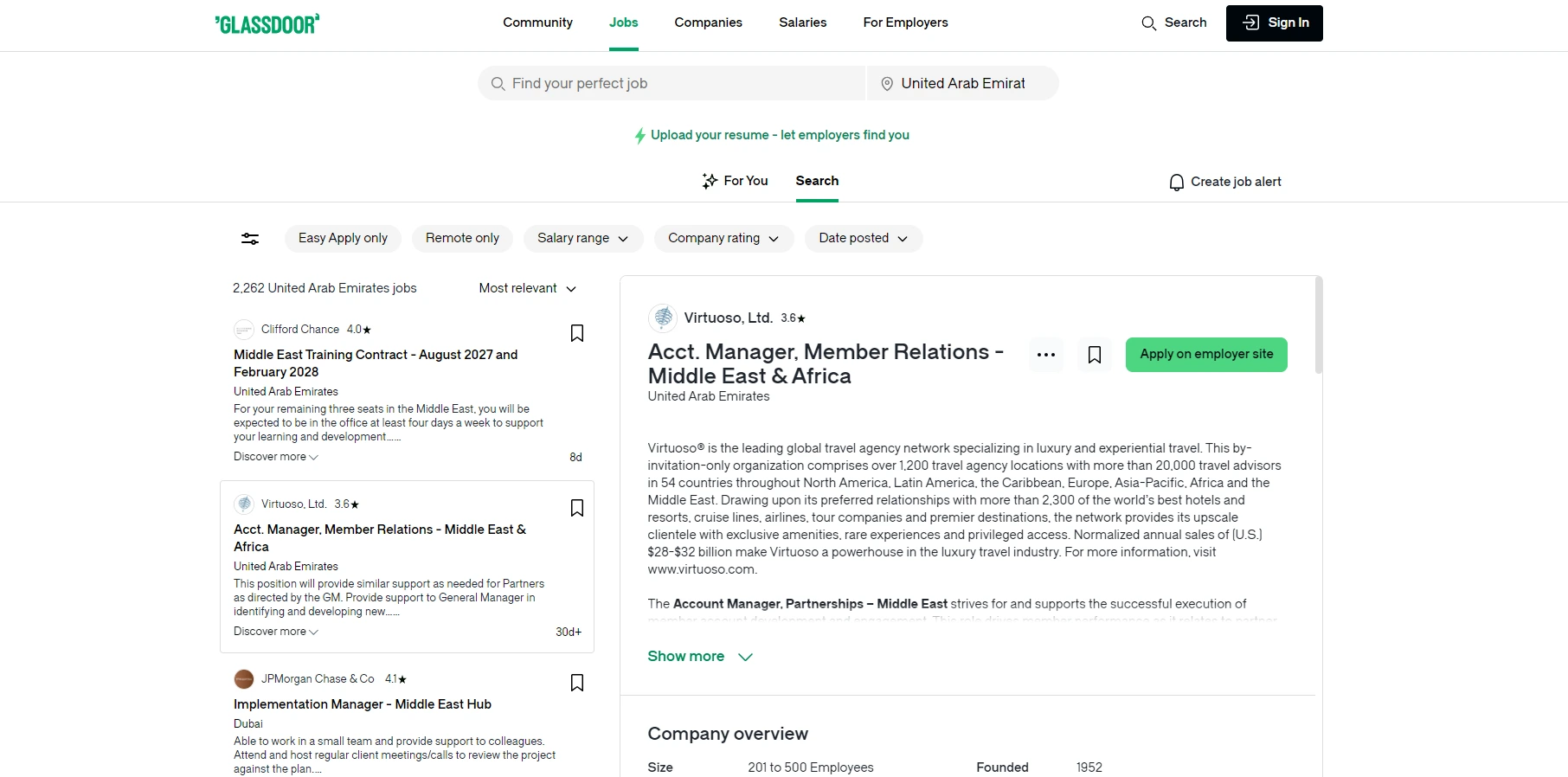1568x777 pixels.
Task: Click Clifford Chance company name
Action: click(x=300, y=330)
